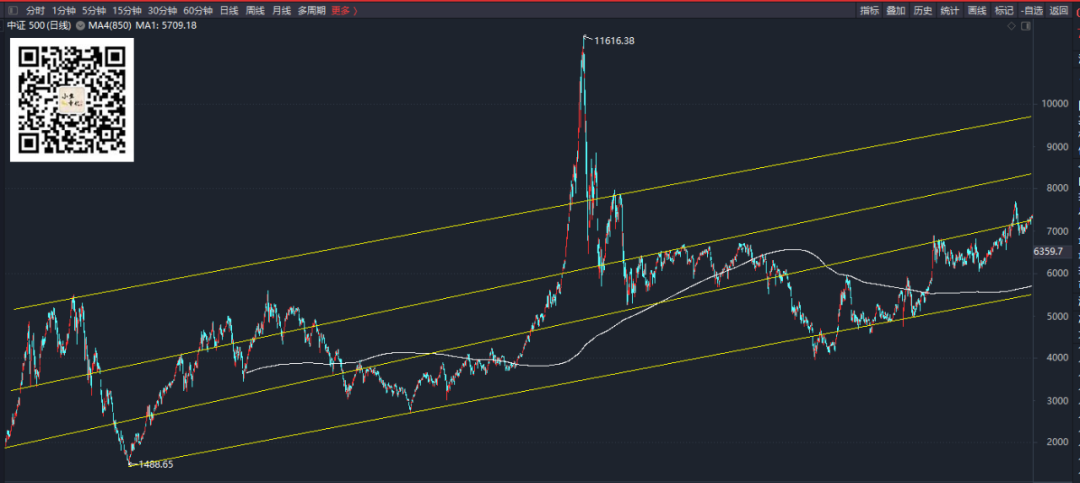Toggle the right side panel icon
This screenshot has width=1080, height=483.
click(x=1026, y=26)
